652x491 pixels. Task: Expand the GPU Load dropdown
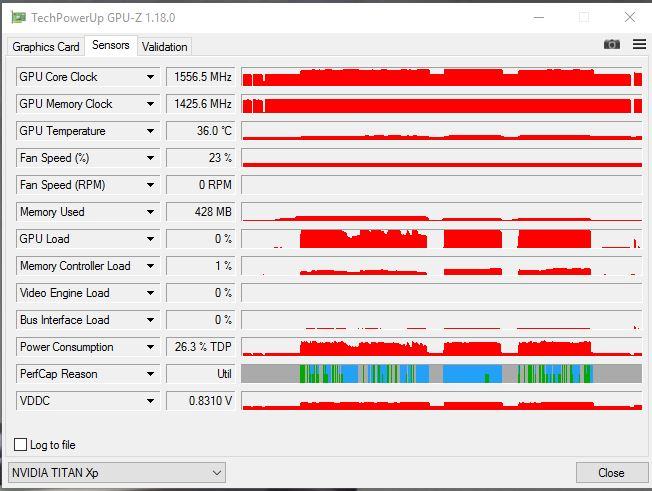click(151, 239)
